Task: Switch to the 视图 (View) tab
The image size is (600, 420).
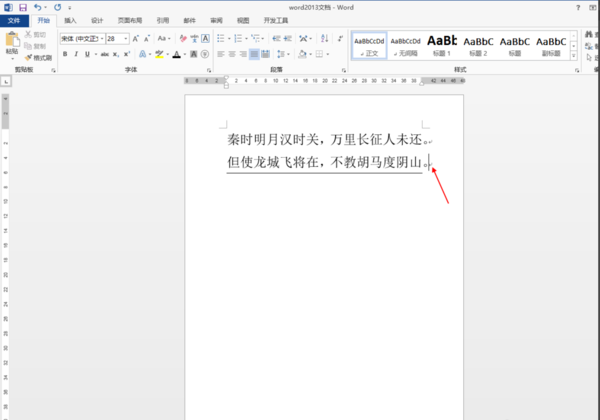Action: [243, 21]
